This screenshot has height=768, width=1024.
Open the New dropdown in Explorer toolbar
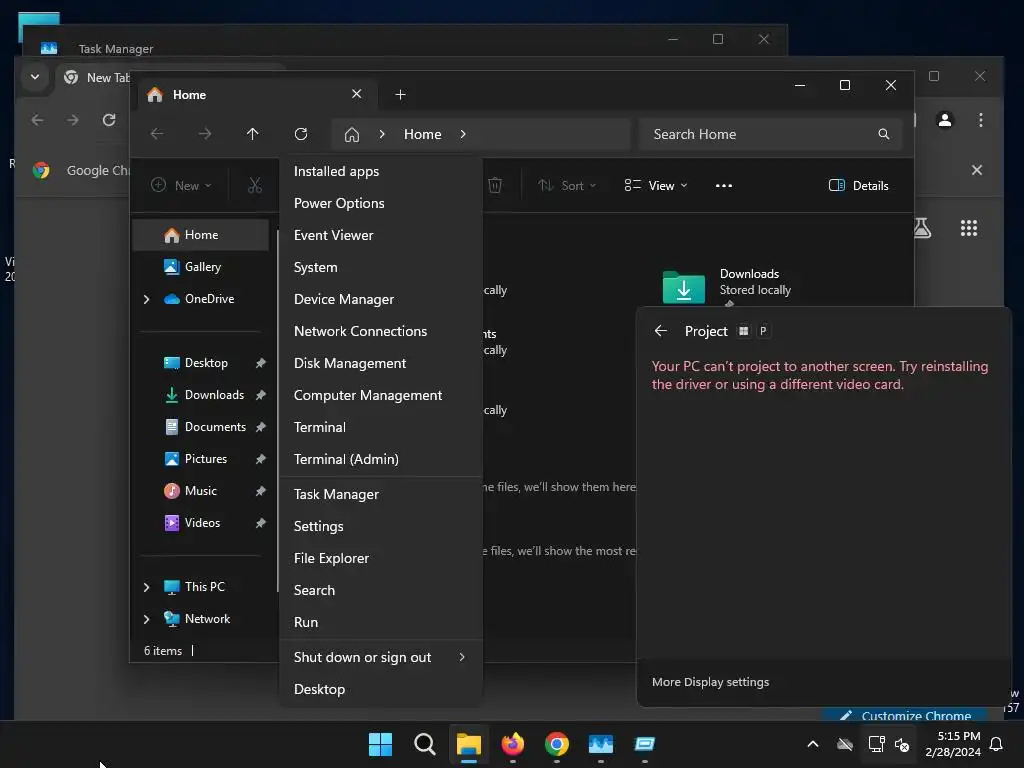pos(182,185)
